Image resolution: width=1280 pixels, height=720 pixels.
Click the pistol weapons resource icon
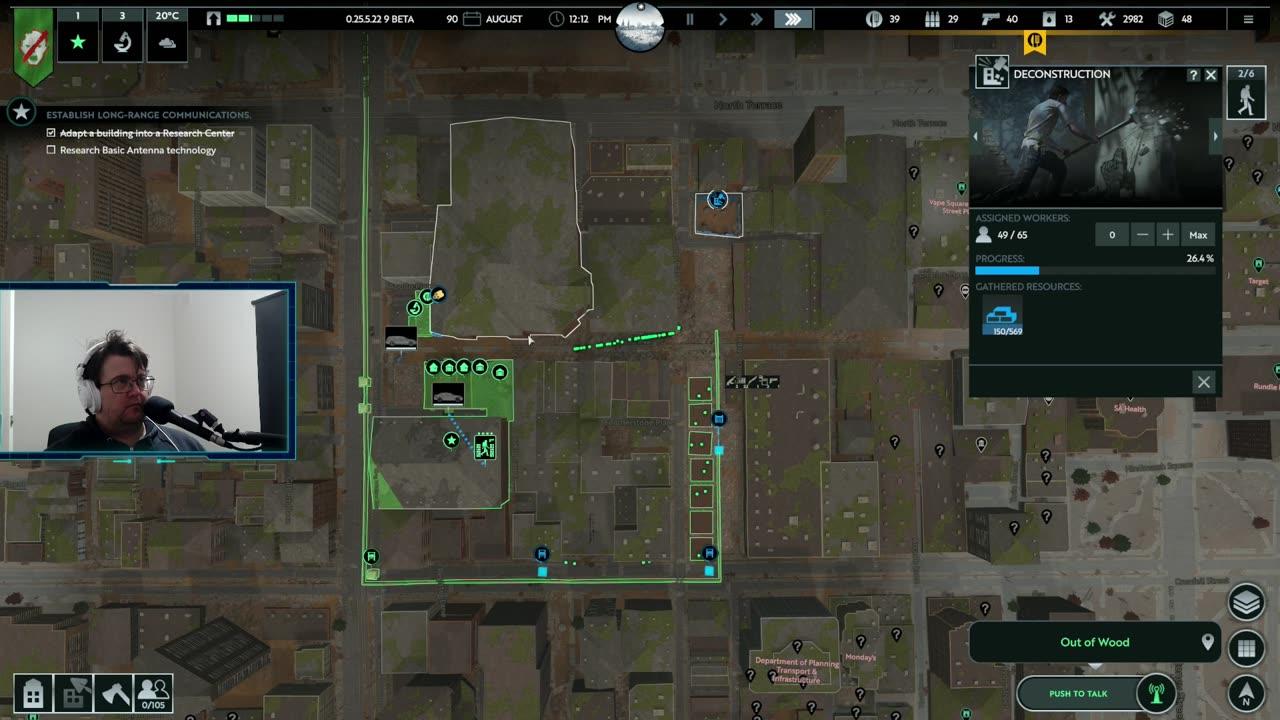tap(991, 19)
